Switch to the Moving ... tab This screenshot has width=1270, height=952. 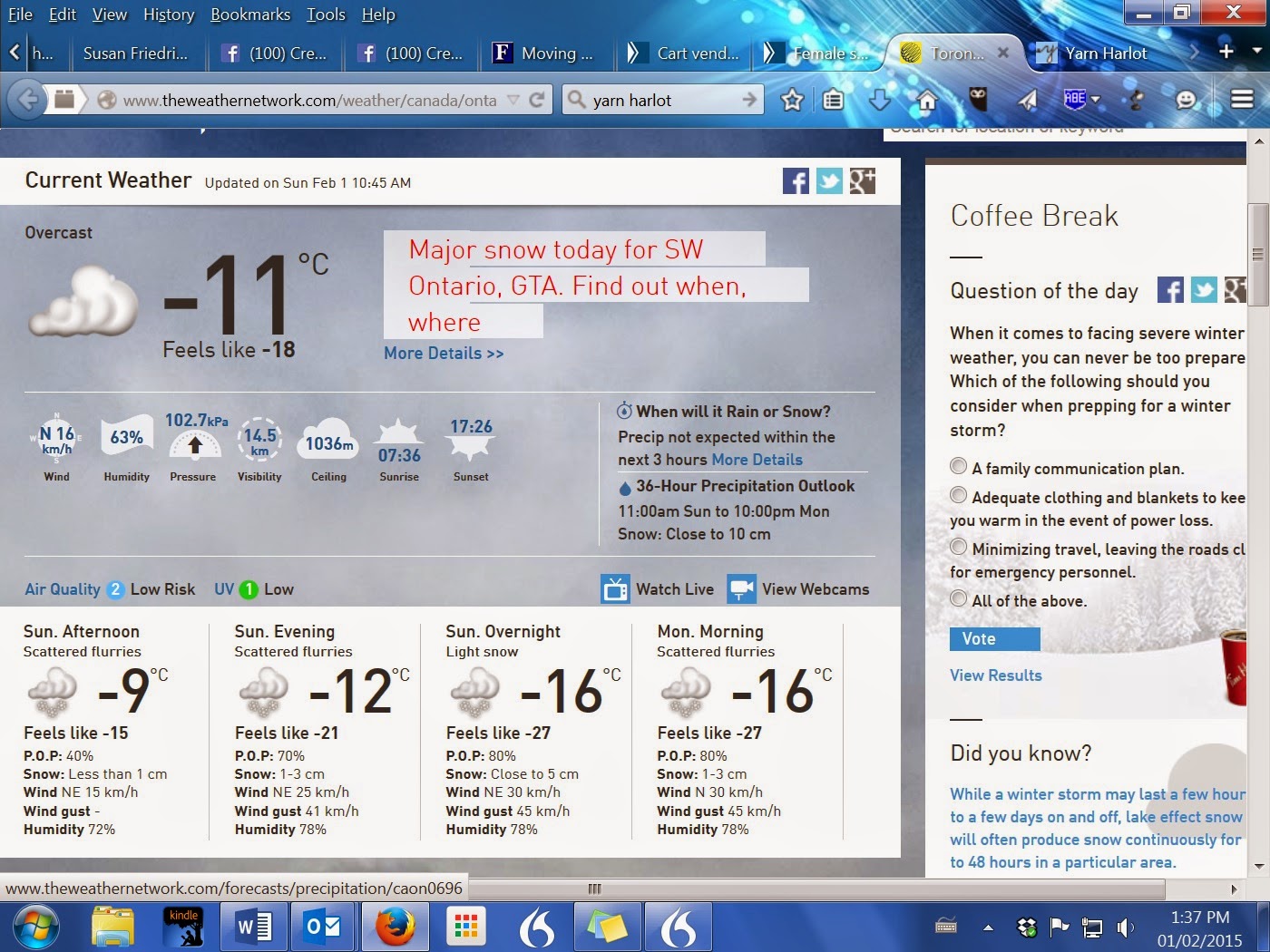(x=546, y=53)
